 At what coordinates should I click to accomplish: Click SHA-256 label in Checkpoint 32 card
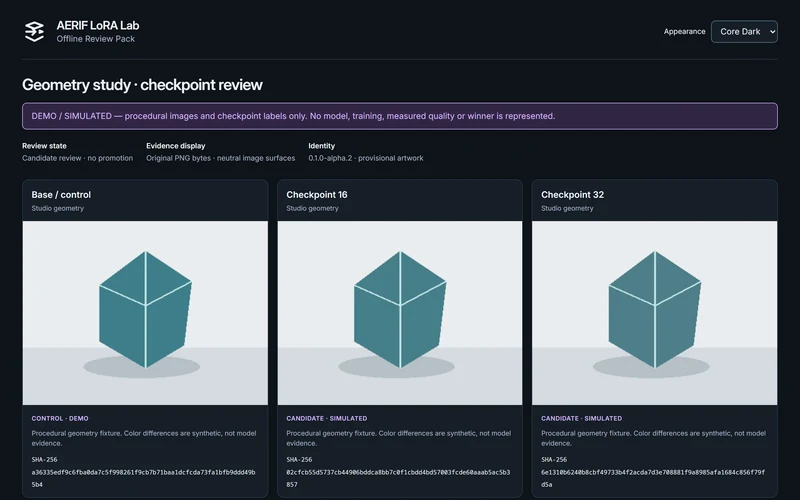(554, 460)
